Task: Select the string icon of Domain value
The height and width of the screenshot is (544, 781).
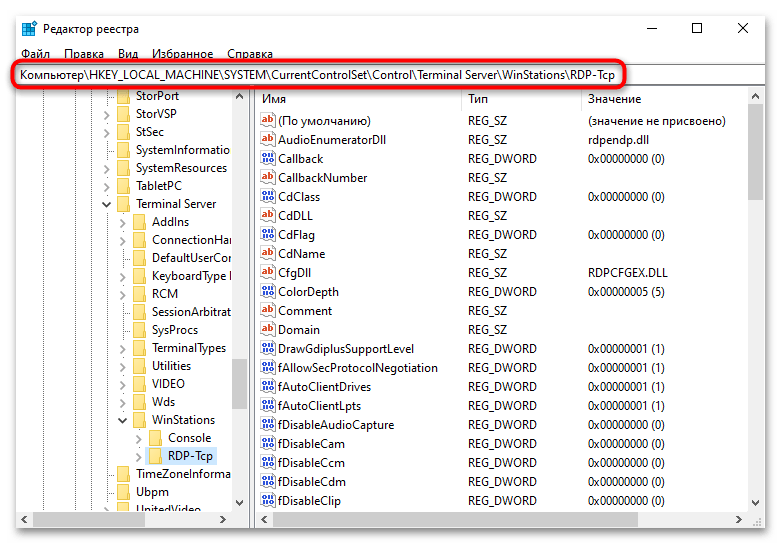Action: coord(267,329)
